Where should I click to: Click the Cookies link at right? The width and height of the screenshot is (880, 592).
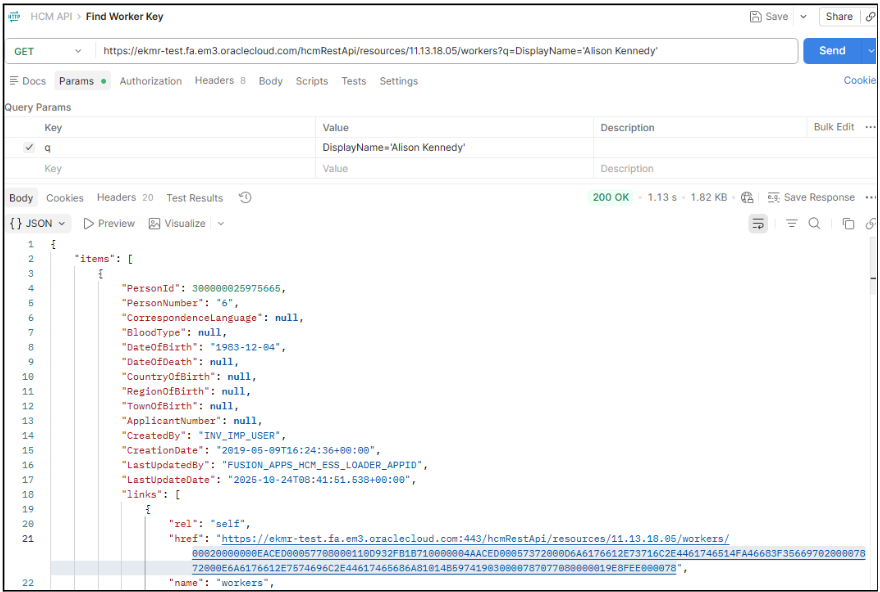(x=860, y=80)
